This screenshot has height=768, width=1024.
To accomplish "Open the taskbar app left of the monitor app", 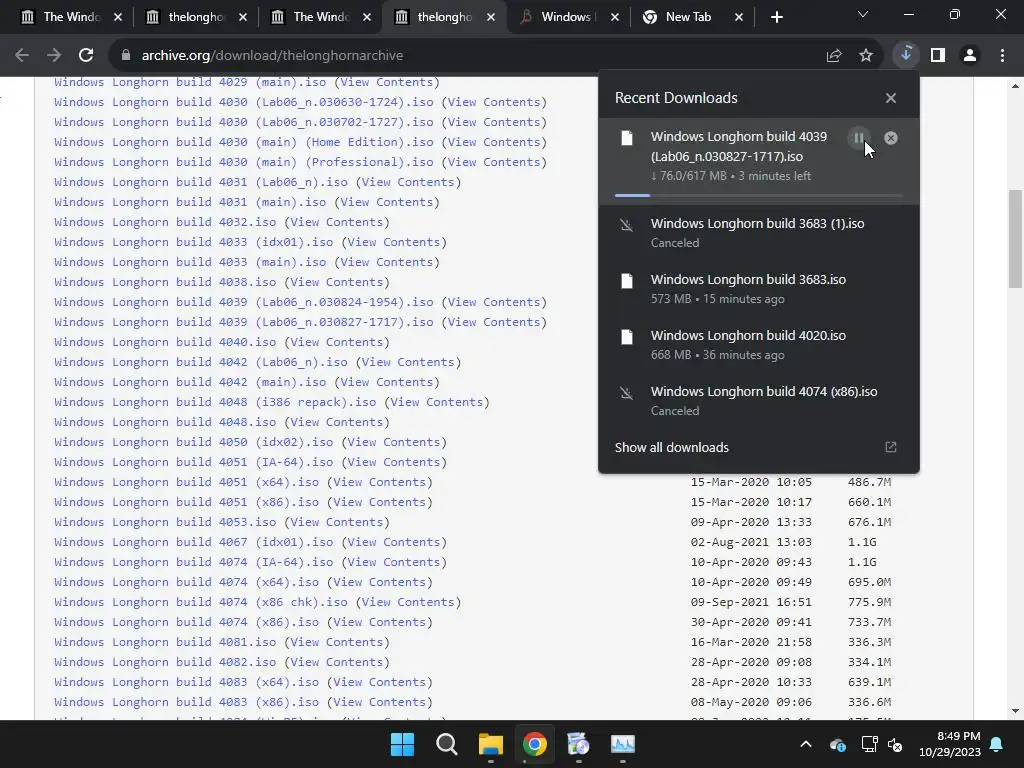I will [579, 744].
